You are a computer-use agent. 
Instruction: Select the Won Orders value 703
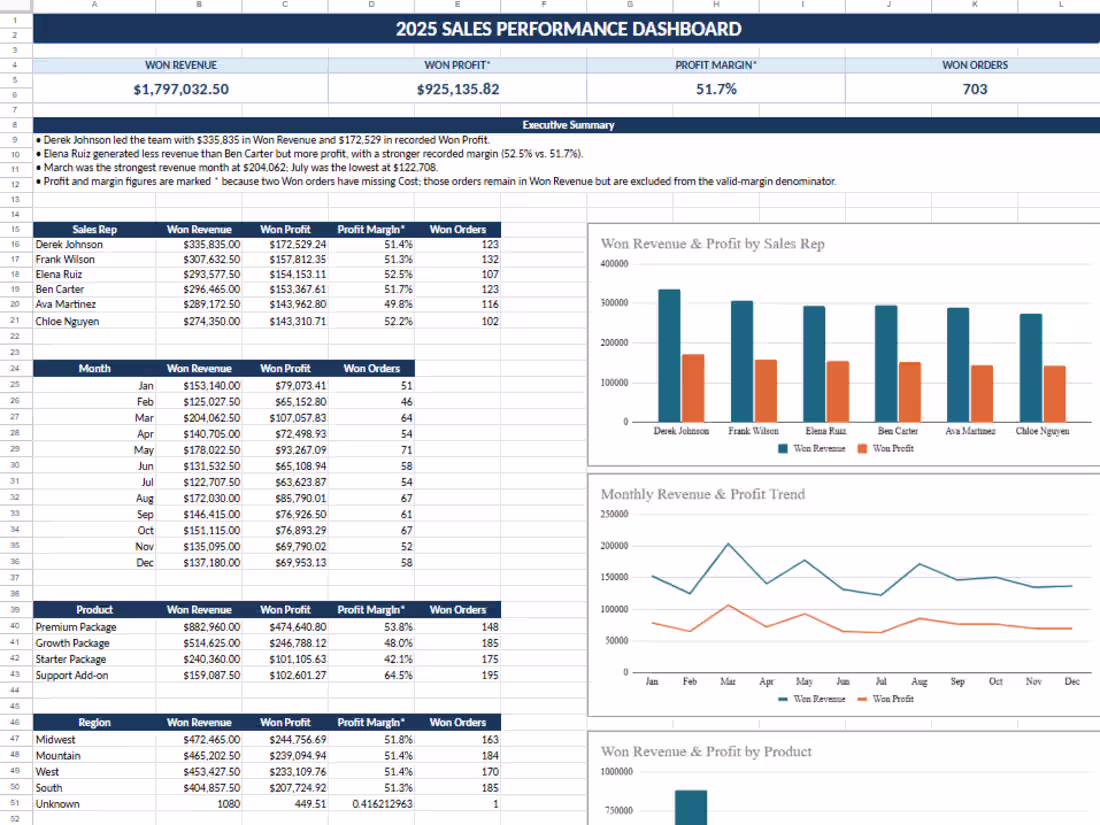[974, 89]
